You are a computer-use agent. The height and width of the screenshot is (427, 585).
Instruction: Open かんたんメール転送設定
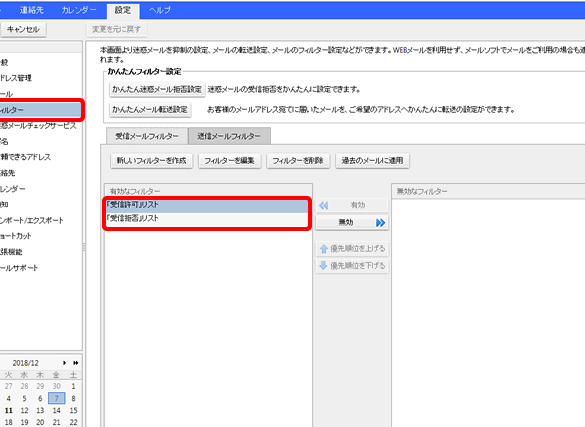pos(150,110)
